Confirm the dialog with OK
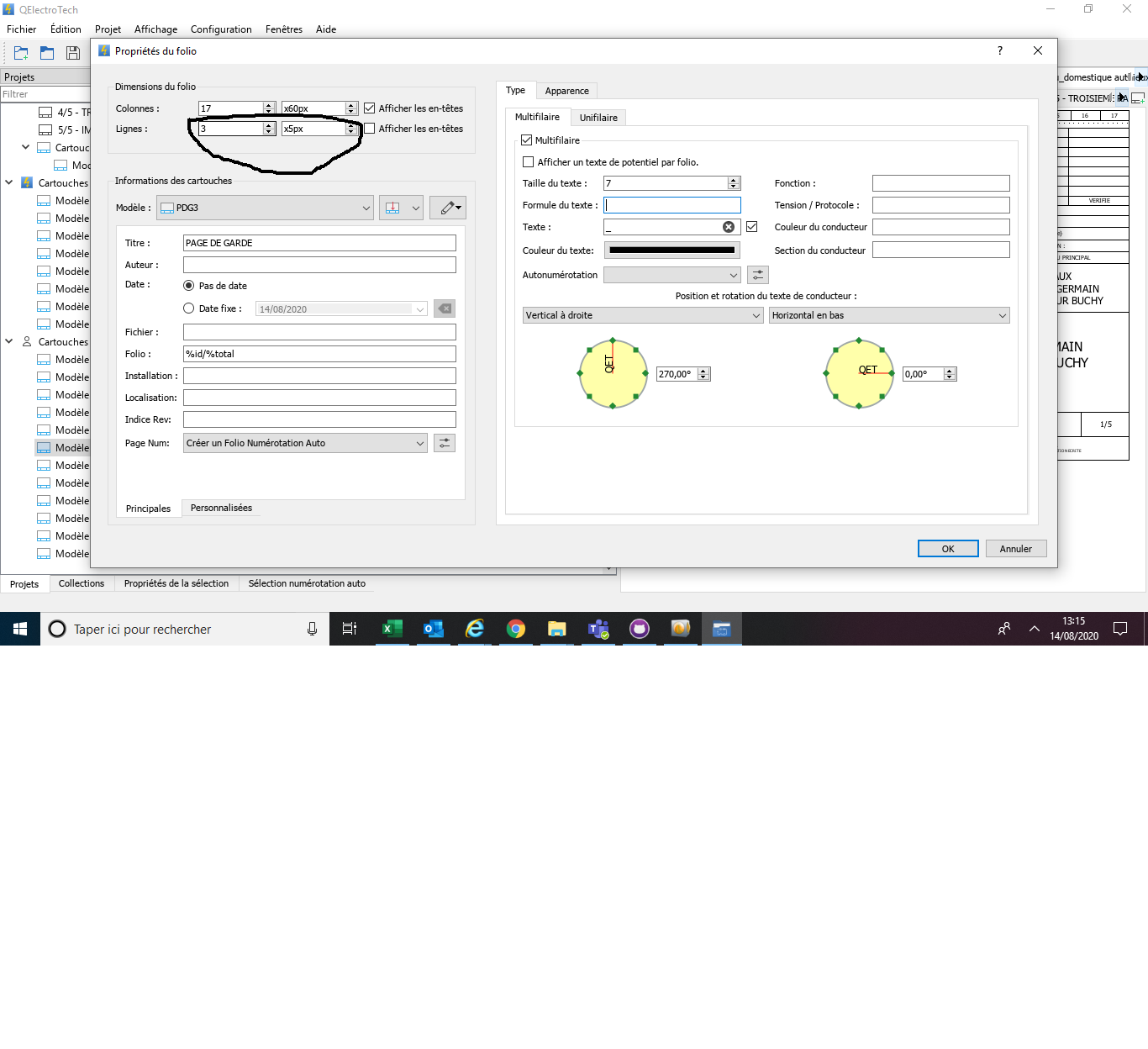 click(x=947, y=549)
